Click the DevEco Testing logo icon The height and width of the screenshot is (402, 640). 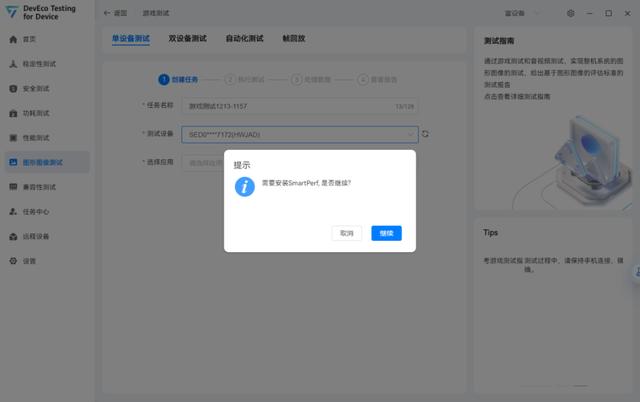(x=12, y=12)
